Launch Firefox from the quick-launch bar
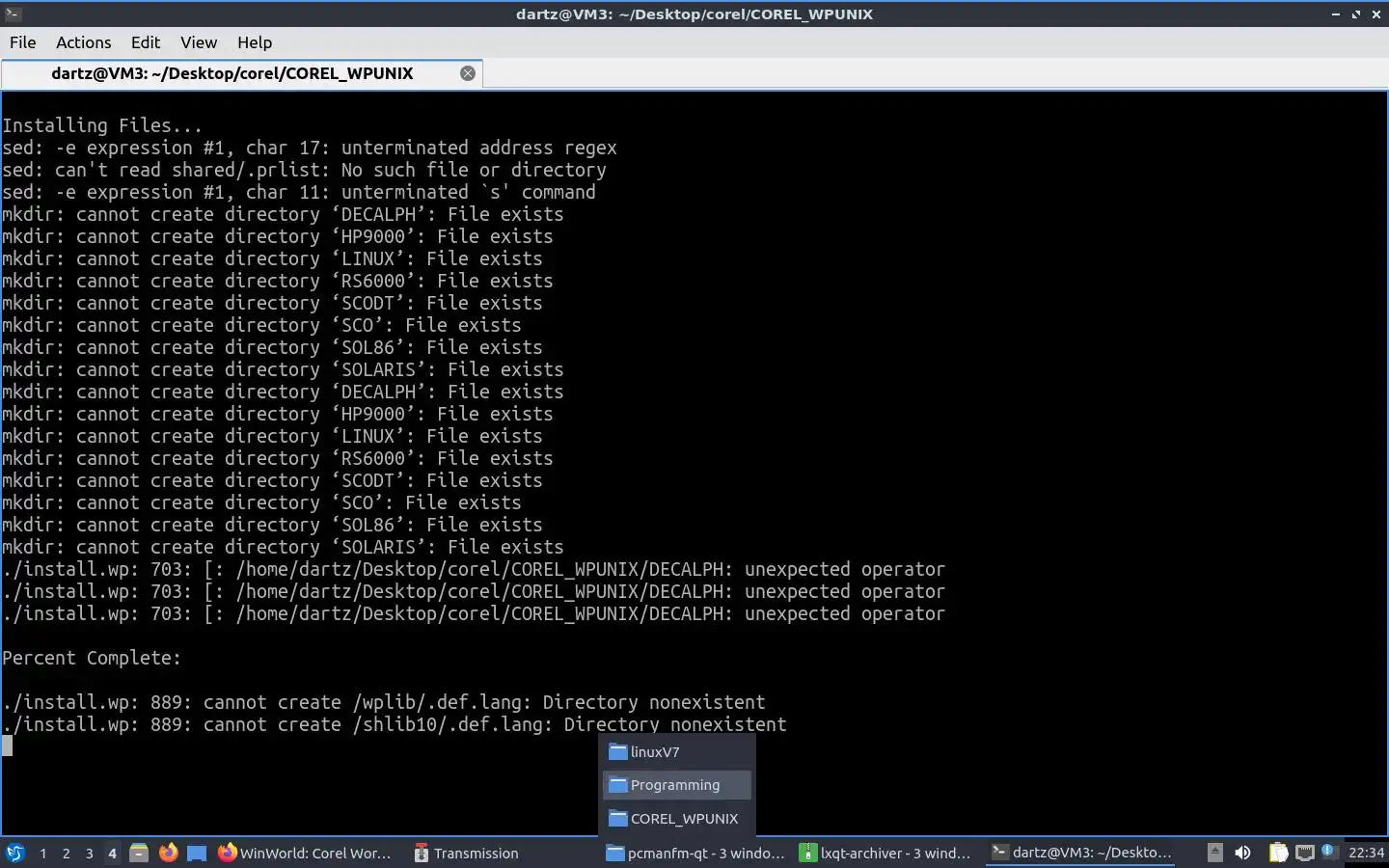Viewport: 1389px width, 868px height. pyautogui.click(x=168, y=853)
